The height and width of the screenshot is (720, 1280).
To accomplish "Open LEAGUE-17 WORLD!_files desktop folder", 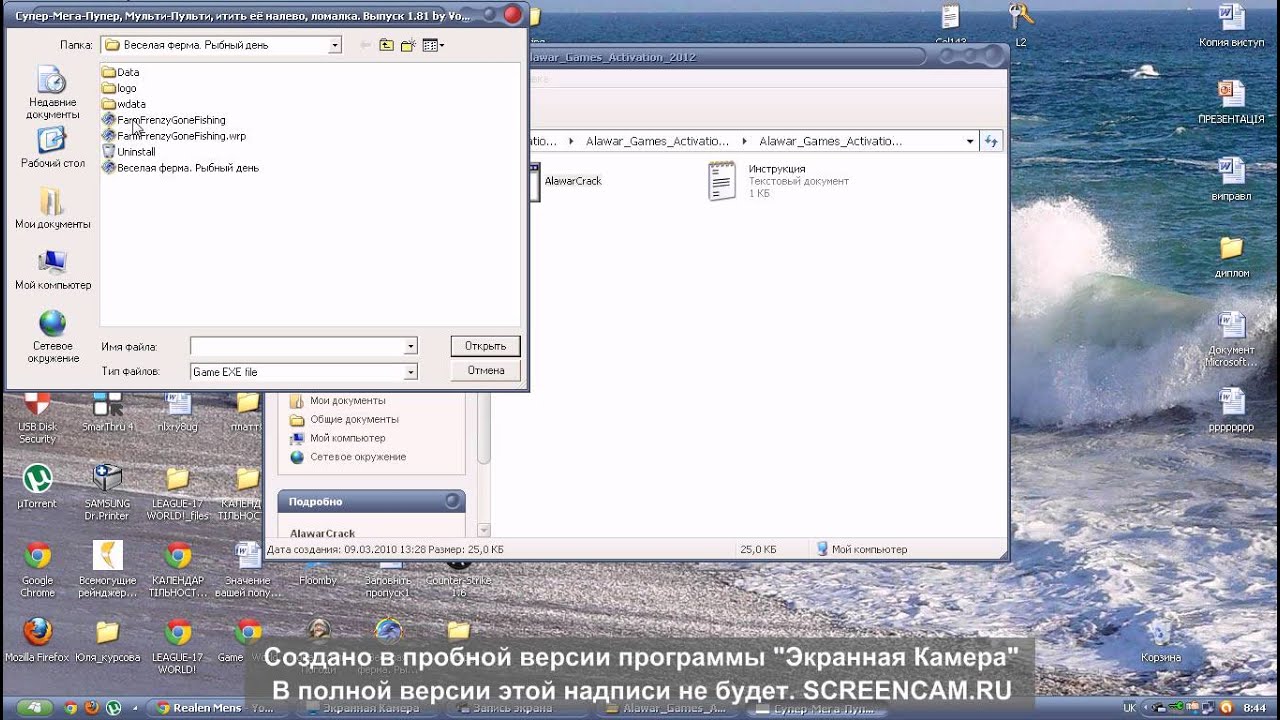I will 178,492.
